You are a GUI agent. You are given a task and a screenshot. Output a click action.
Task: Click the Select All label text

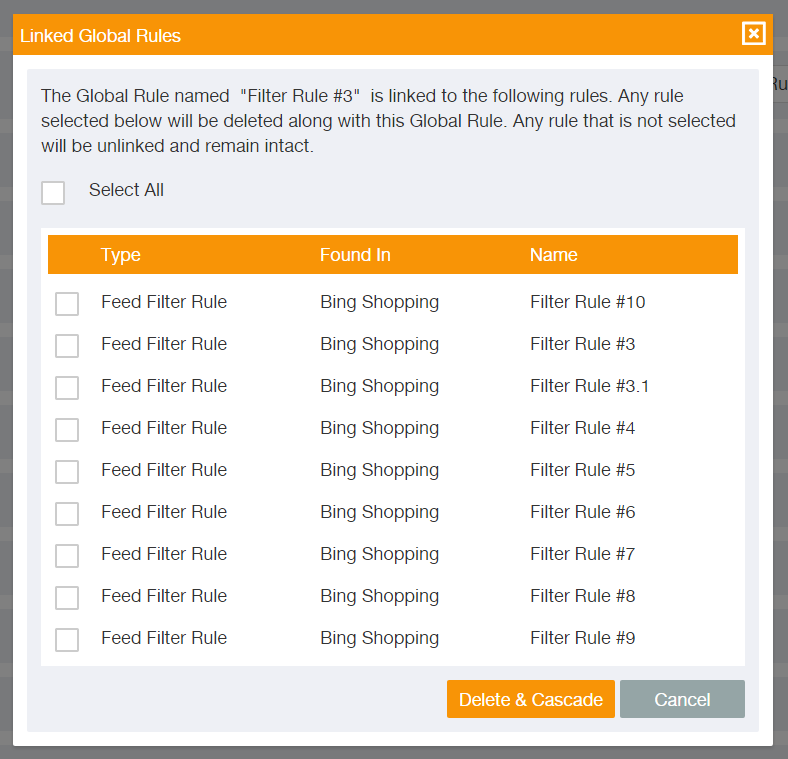click(126, 190)
